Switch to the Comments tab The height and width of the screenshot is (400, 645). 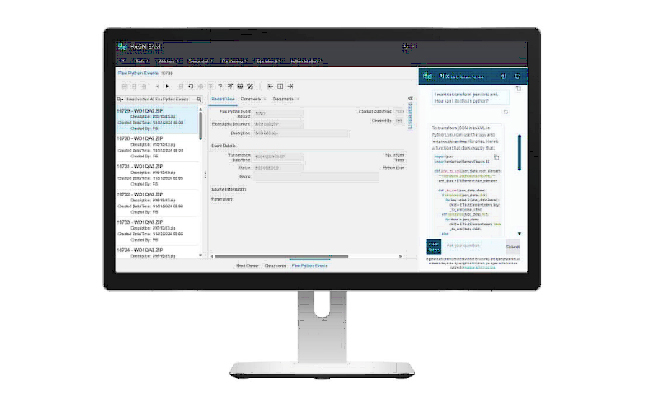click(x=251, y=99)
